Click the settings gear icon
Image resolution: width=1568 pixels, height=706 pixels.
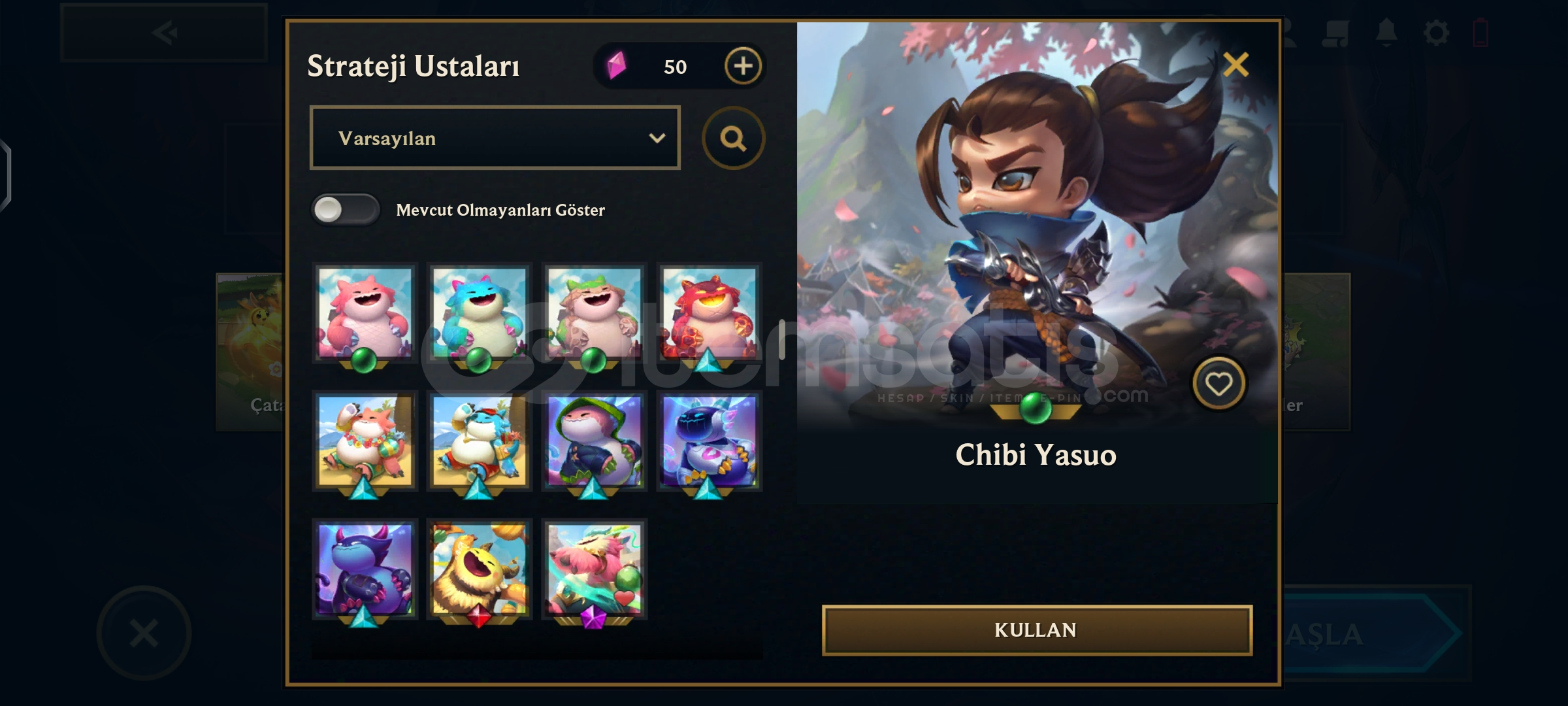(x=1435, y=32)
